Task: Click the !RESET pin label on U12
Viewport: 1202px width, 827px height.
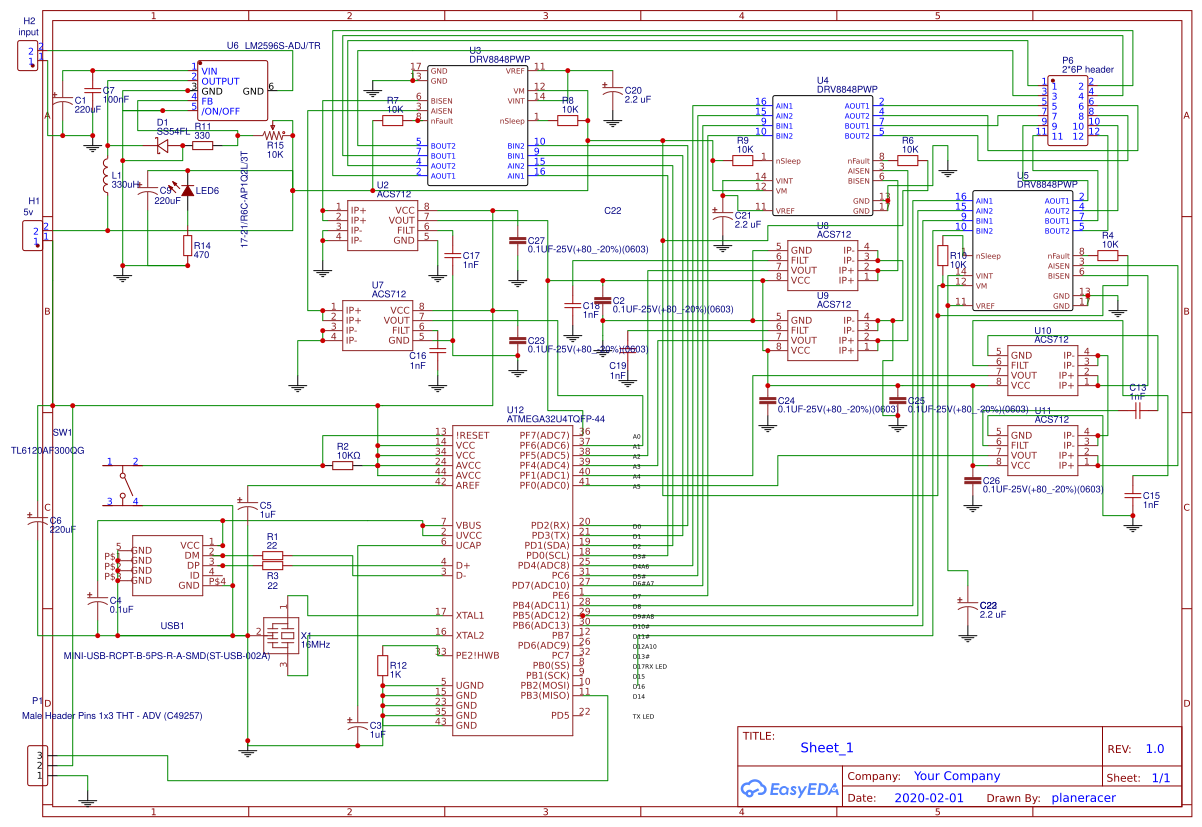Action: (x=472, y=435)
